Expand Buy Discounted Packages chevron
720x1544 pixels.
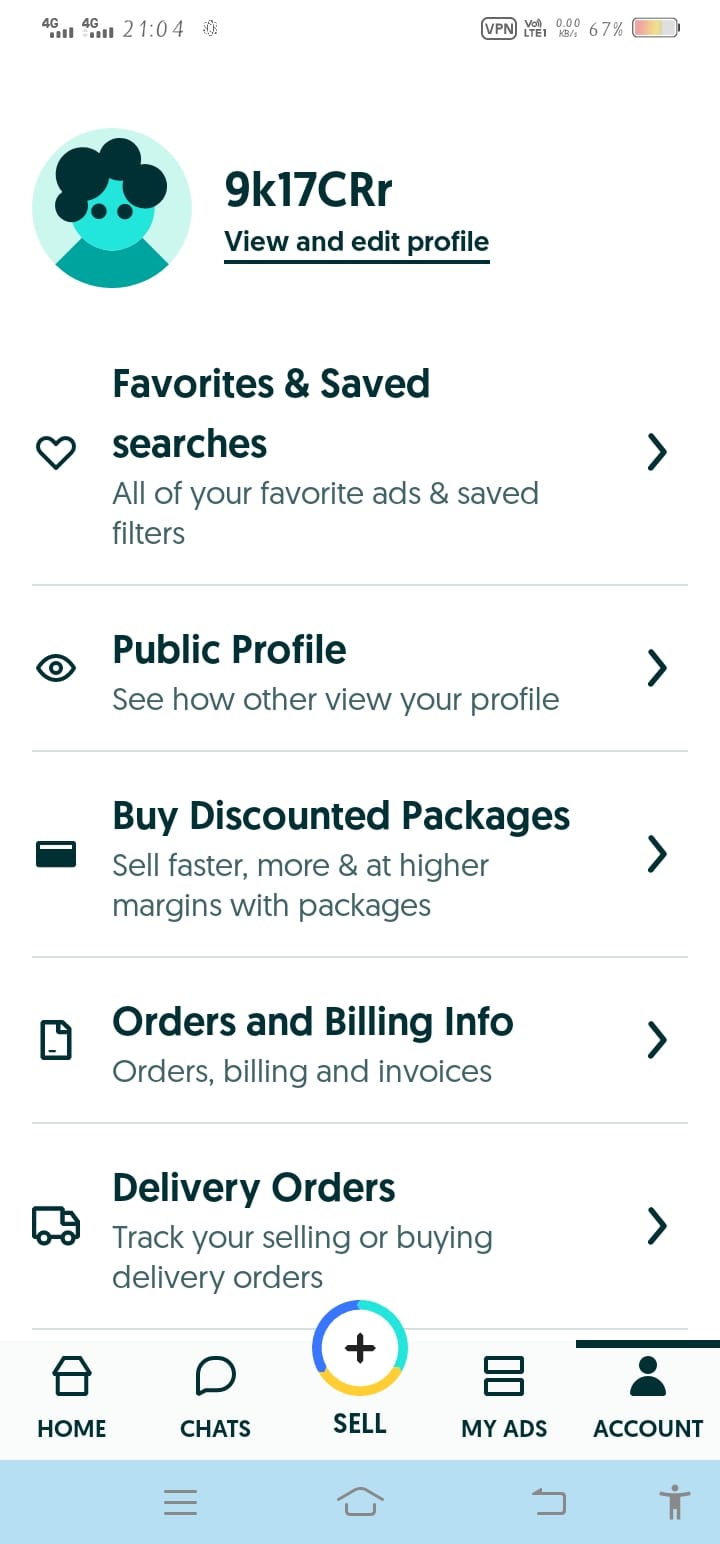657,854
